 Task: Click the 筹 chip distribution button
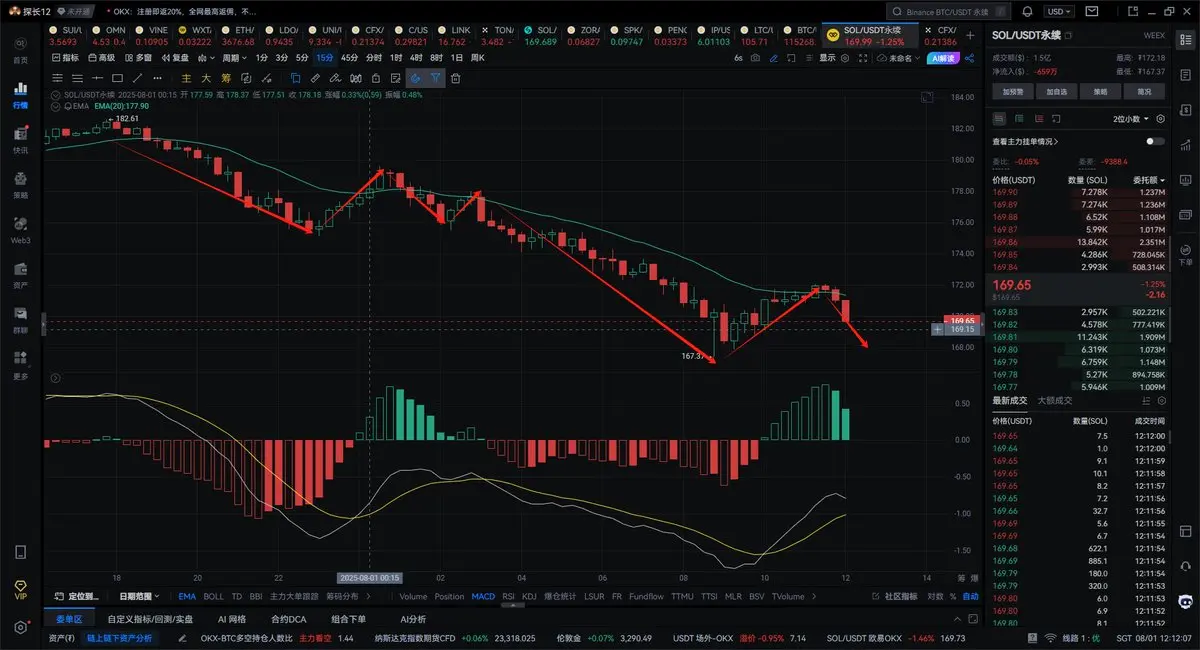(x=227, y=78)
